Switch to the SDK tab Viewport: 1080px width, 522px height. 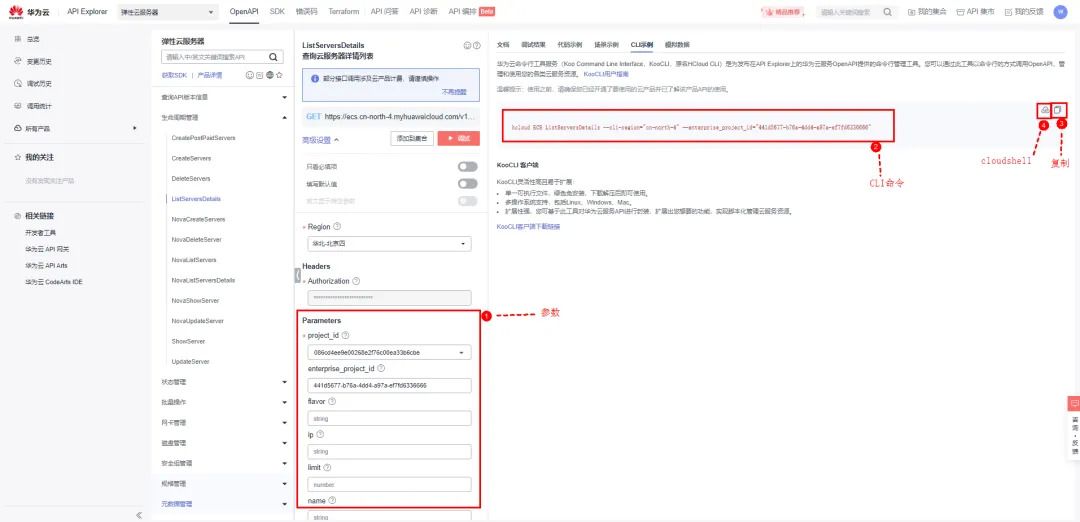[x=277, y=12]
